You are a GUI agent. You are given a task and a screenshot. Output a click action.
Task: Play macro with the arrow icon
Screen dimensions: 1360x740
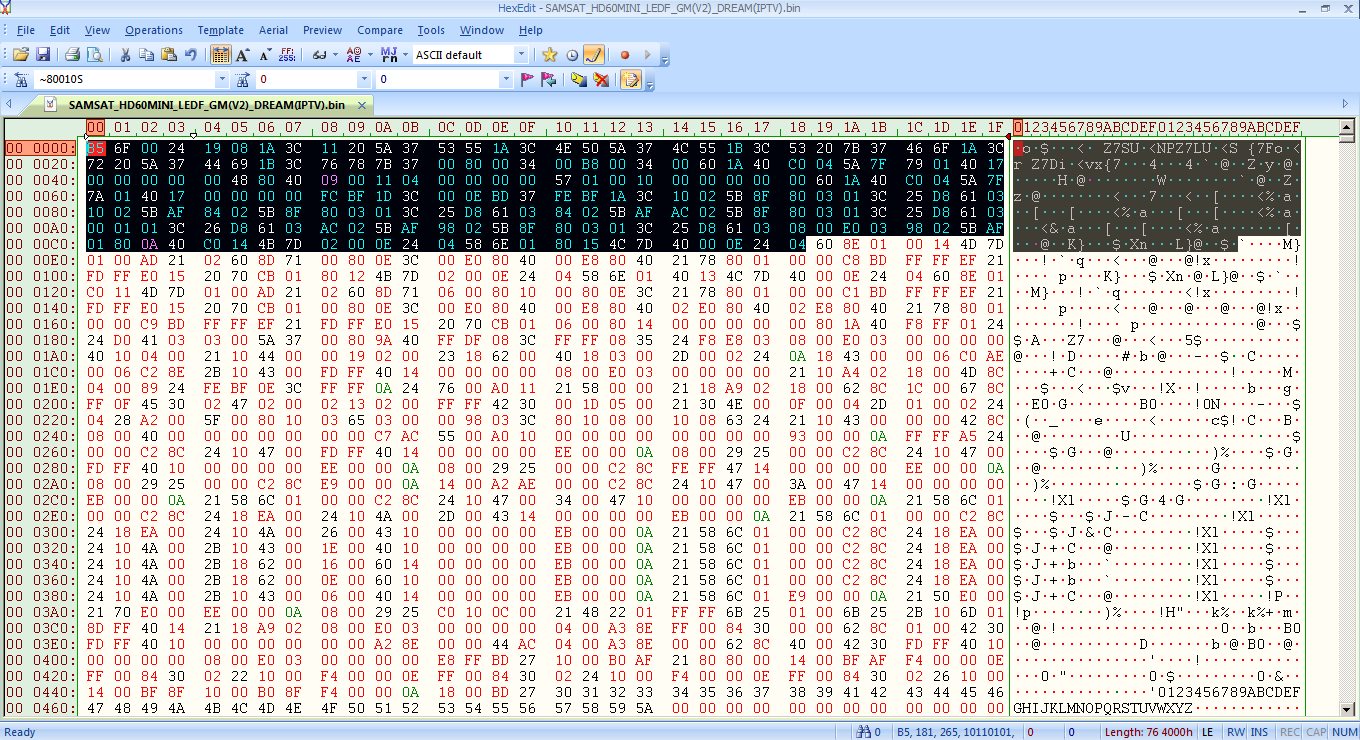(647, 55)
